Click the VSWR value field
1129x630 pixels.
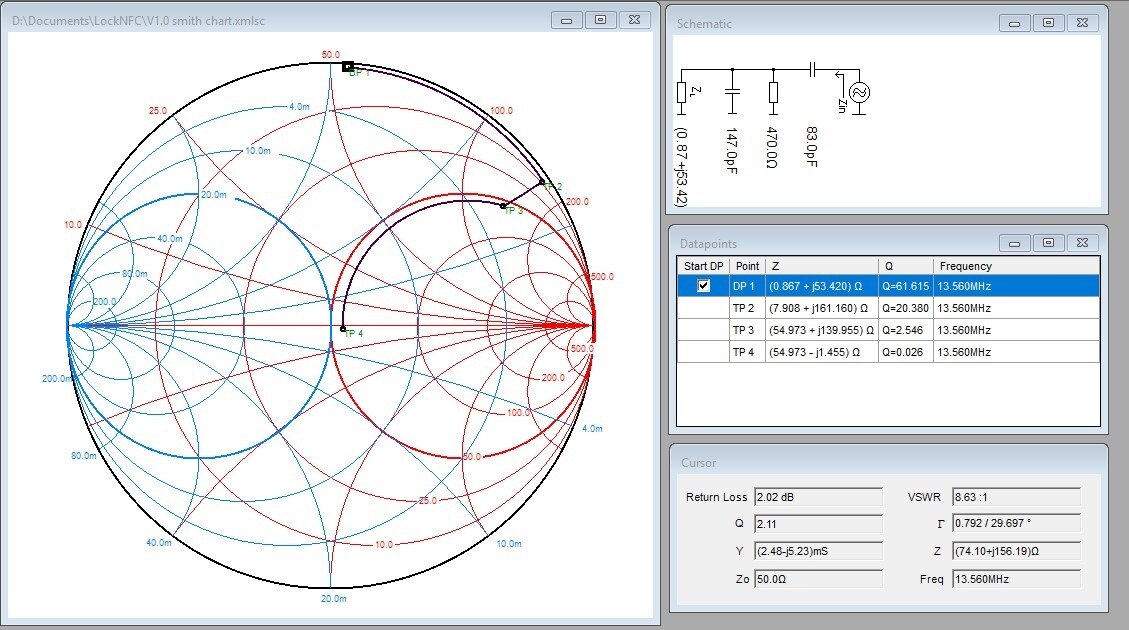(x=1016, y=497)
